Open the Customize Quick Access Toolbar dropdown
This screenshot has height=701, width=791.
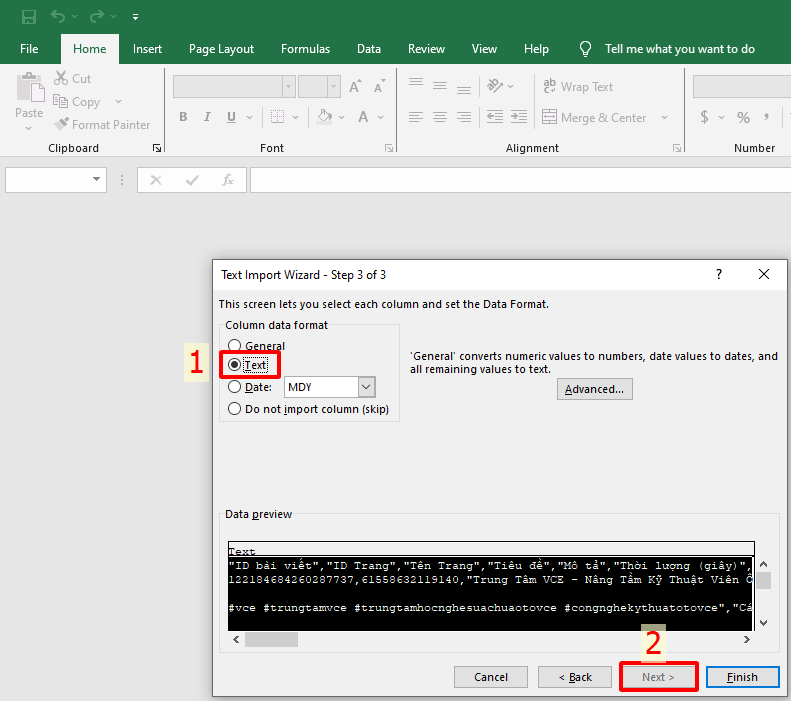tap(135, 17)
